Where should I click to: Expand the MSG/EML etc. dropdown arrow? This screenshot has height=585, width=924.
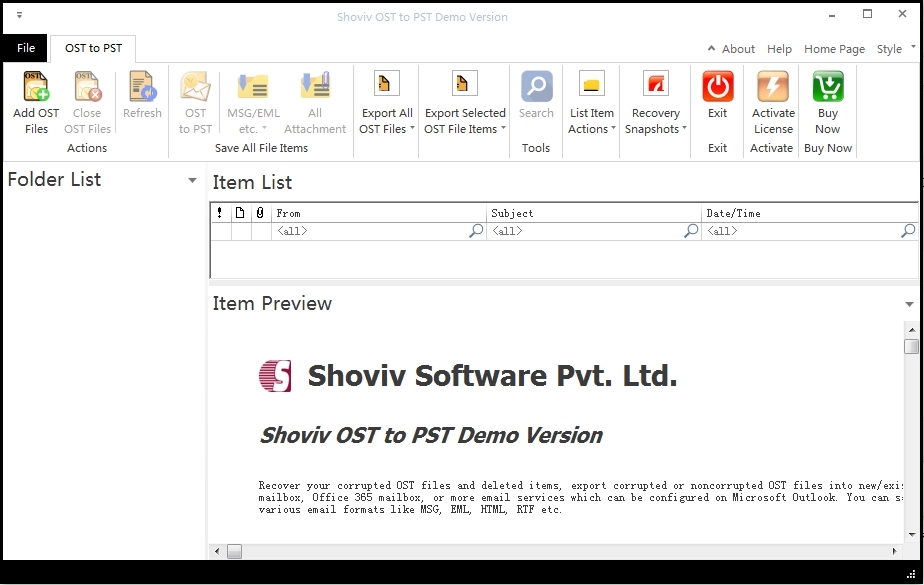[264, 128]
